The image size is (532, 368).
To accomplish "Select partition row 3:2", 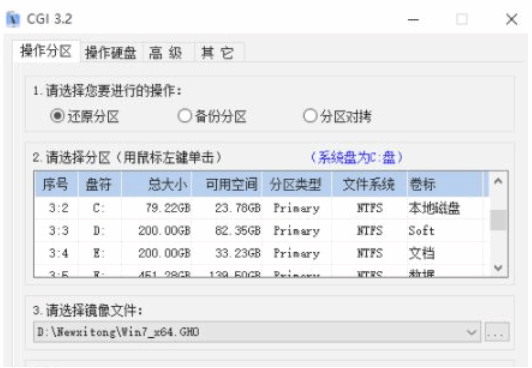I will coord(261,208).
